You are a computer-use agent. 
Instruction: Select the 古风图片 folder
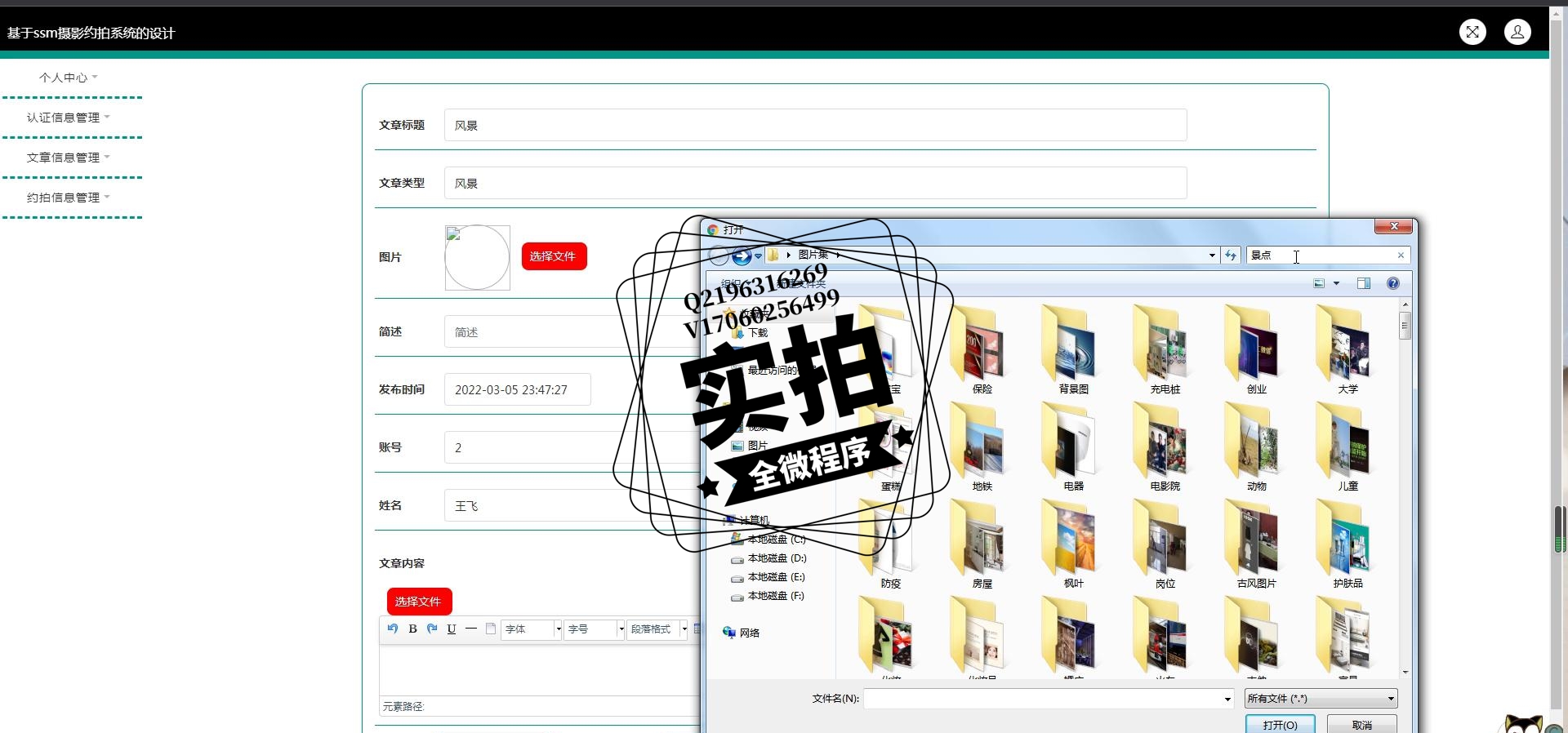coord(1257,544)
